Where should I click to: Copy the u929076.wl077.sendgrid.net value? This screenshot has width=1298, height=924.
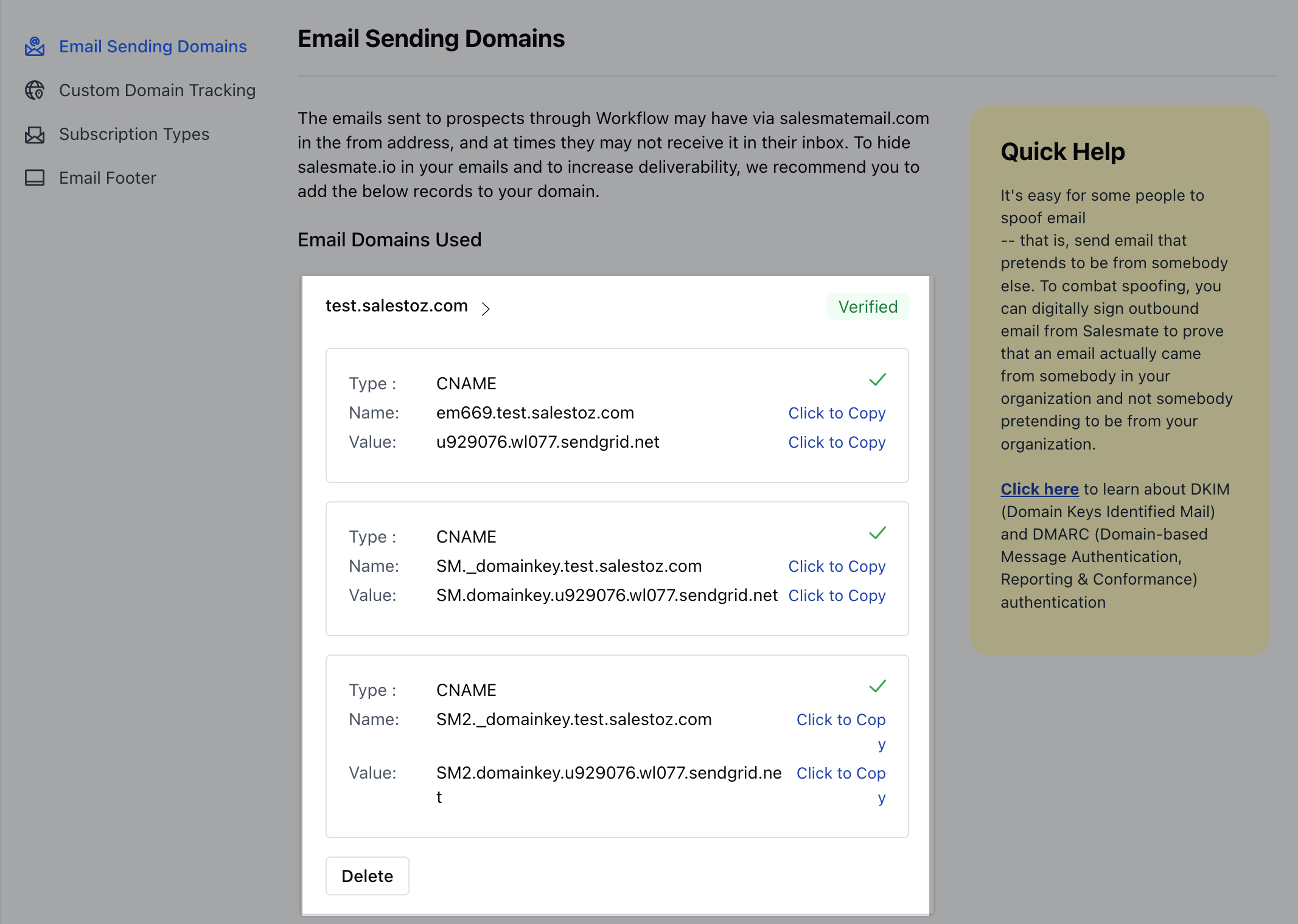[x=837, y=442]
